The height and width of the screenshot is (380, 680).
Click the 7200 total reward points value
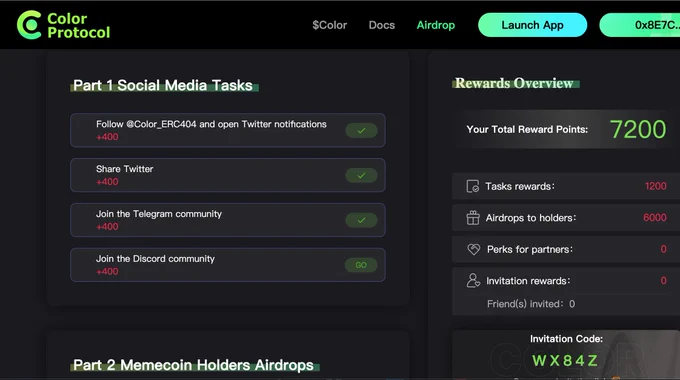(638, 129)
